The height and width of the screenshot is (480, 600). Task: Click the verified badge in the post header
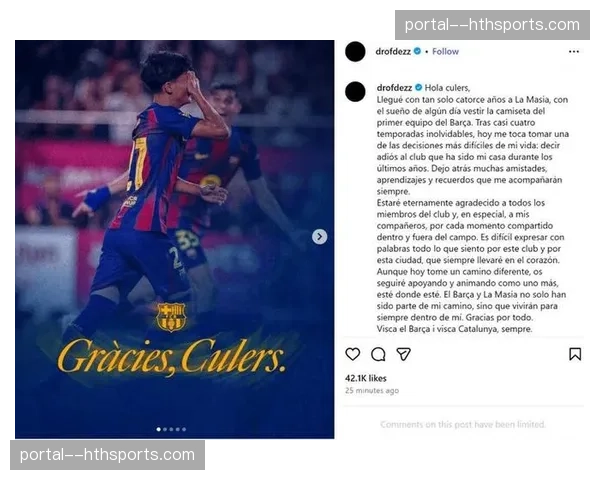[417, 51]
